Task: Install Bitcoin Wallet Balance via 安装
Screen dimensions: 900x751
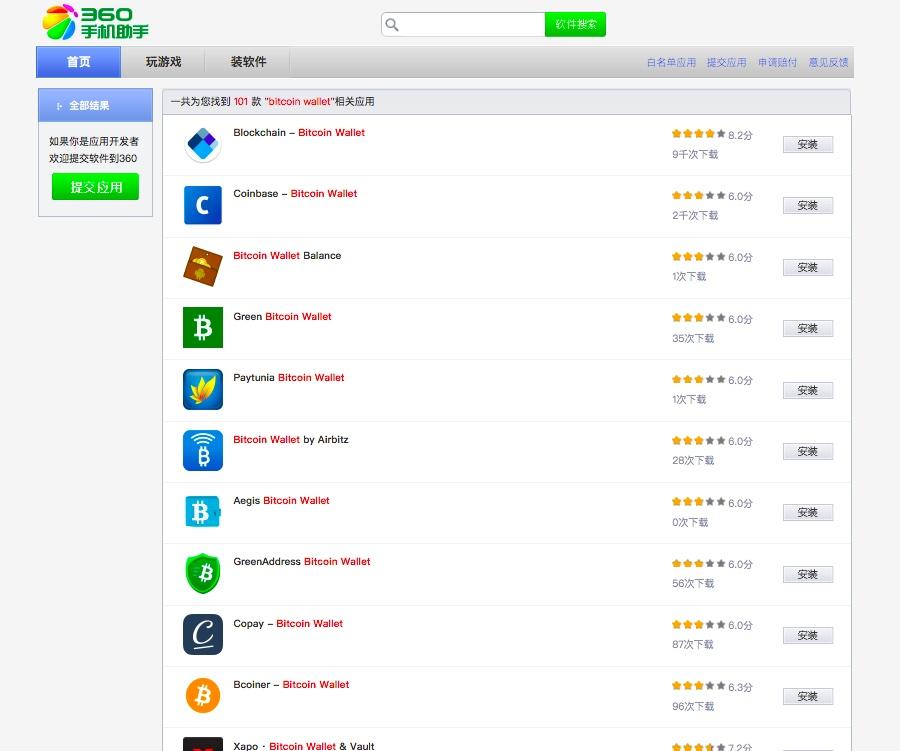Action: coord(808,267)
